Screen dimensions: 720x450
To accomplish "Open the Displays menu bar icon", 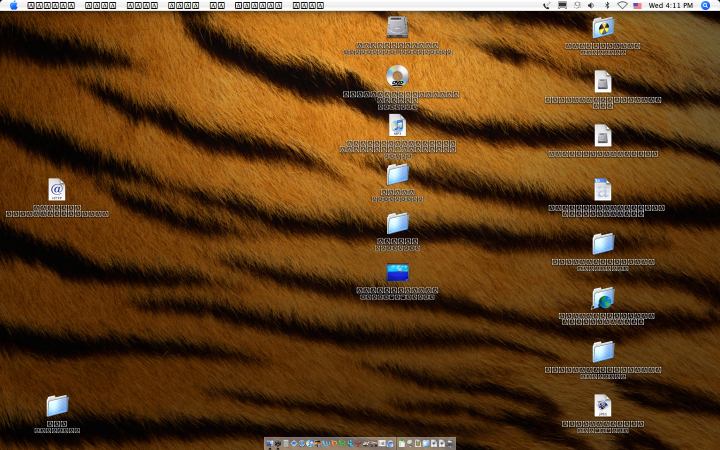I will coord(562,6).
